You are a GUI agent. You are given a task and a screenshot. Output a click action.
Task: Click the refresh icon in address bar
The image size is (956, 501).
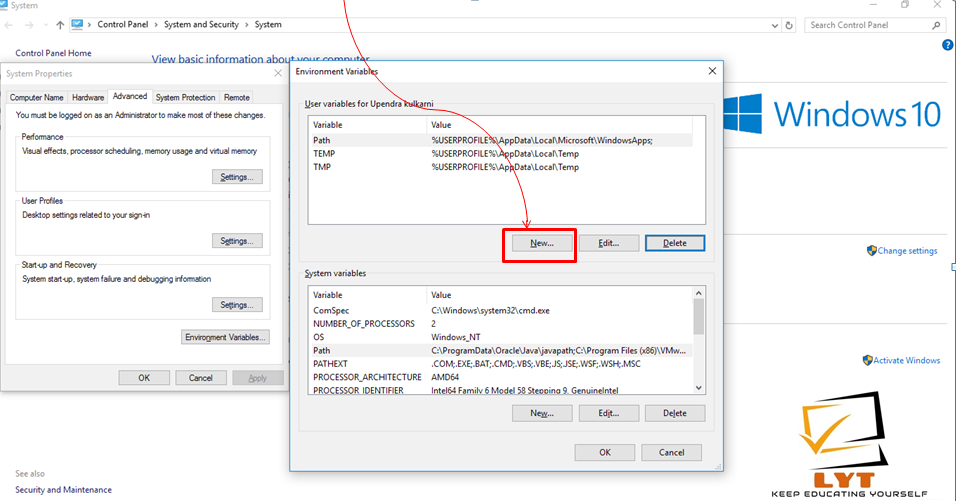coord(789,26)
